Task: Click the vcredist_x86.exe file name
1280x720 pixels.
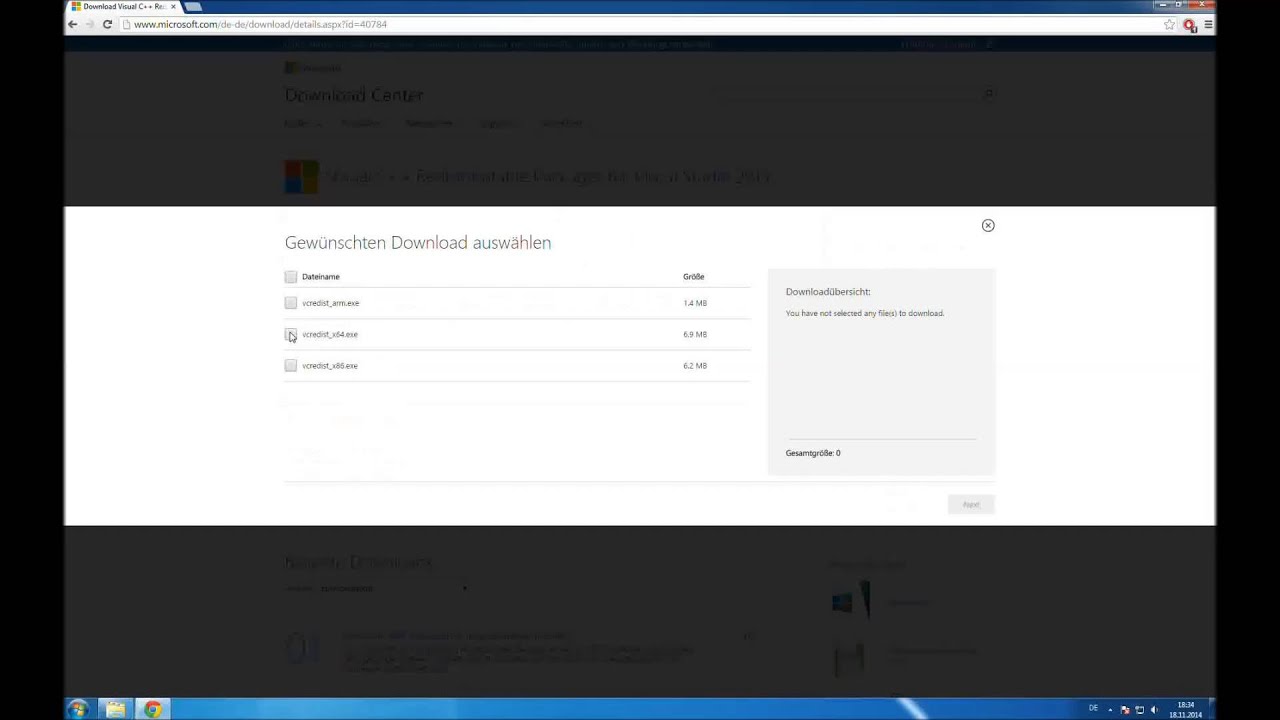Action: (x=330, y=366)
